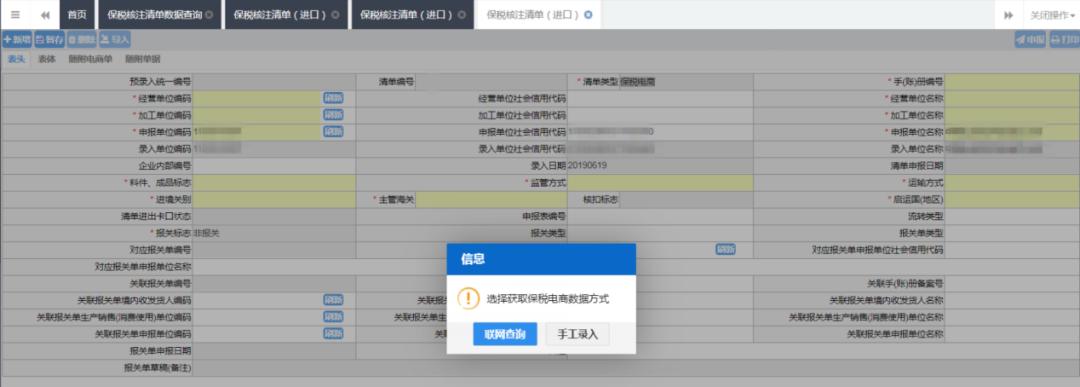Click the 刷新 icon beside 关联报关单生产销售(消费使用)单位编码
This screenshot has width=1080, height=387.
click(333, 317)
